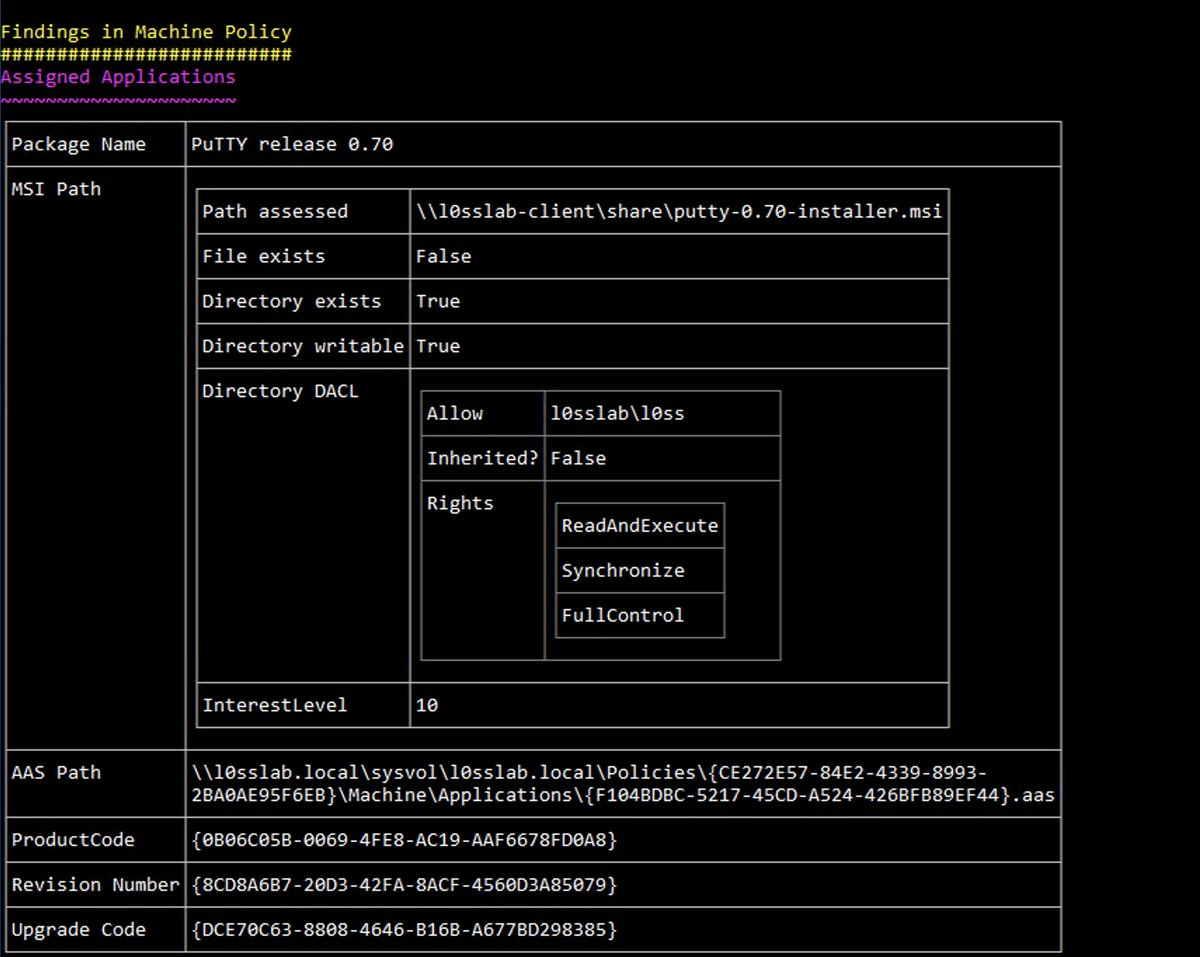Select the 'Directory writable' True value
This screenshot has width=1200, height=957.
(x=438, y=346)
